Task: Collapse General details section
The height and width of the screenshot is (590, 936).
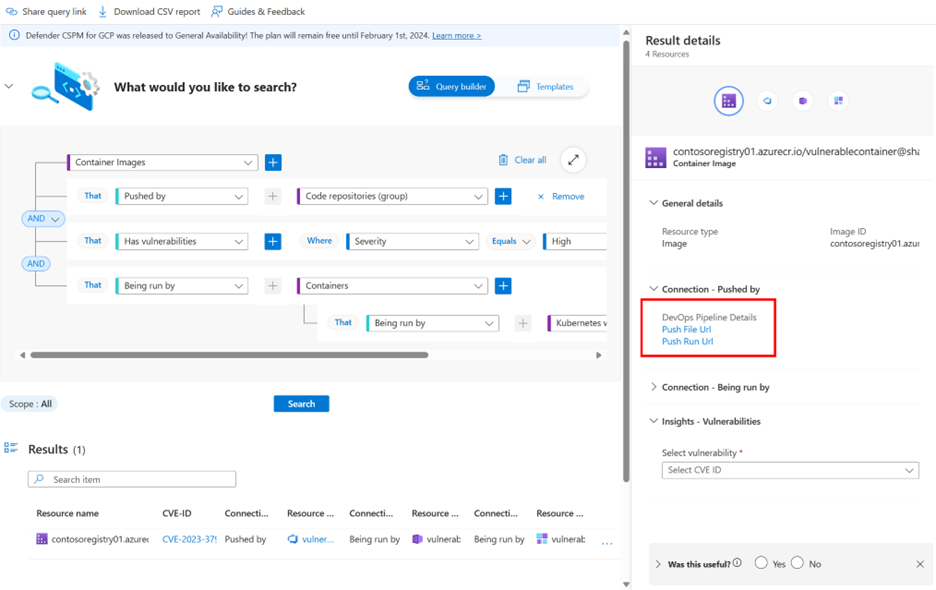Action: (654, 203)
